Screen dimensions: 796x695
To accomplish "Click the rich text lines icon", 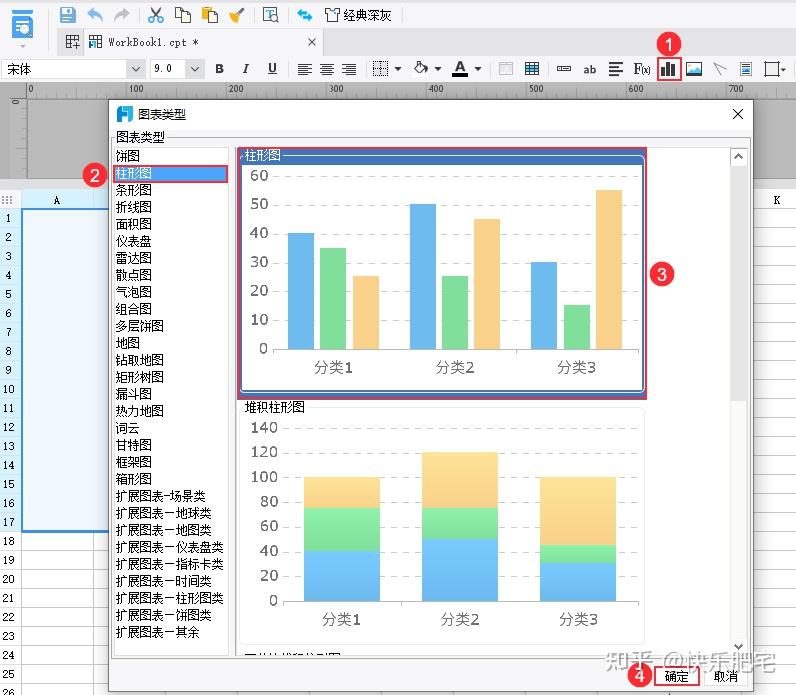I will 615,69.
